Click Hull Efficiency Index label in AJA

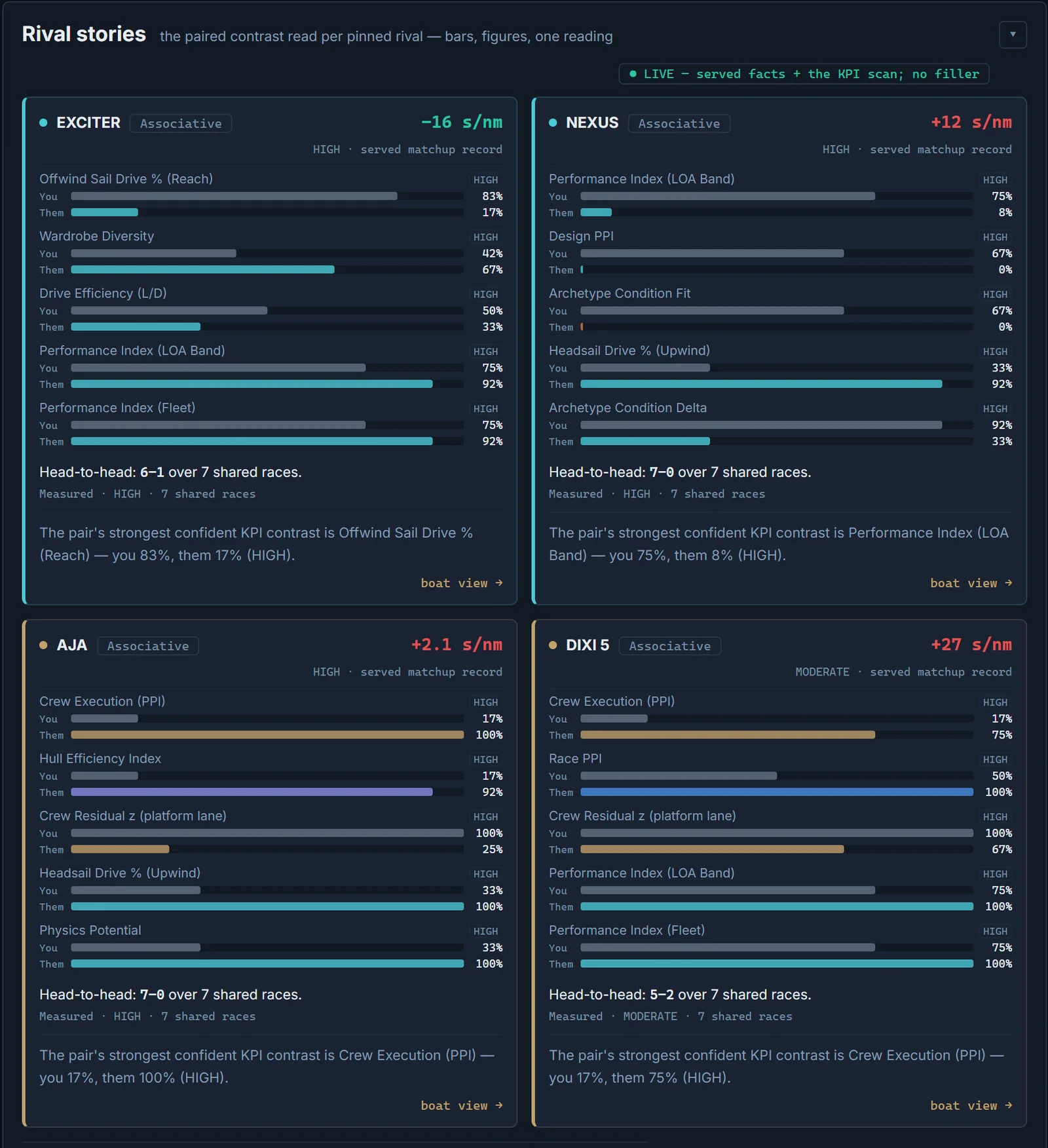click(100, 758)
